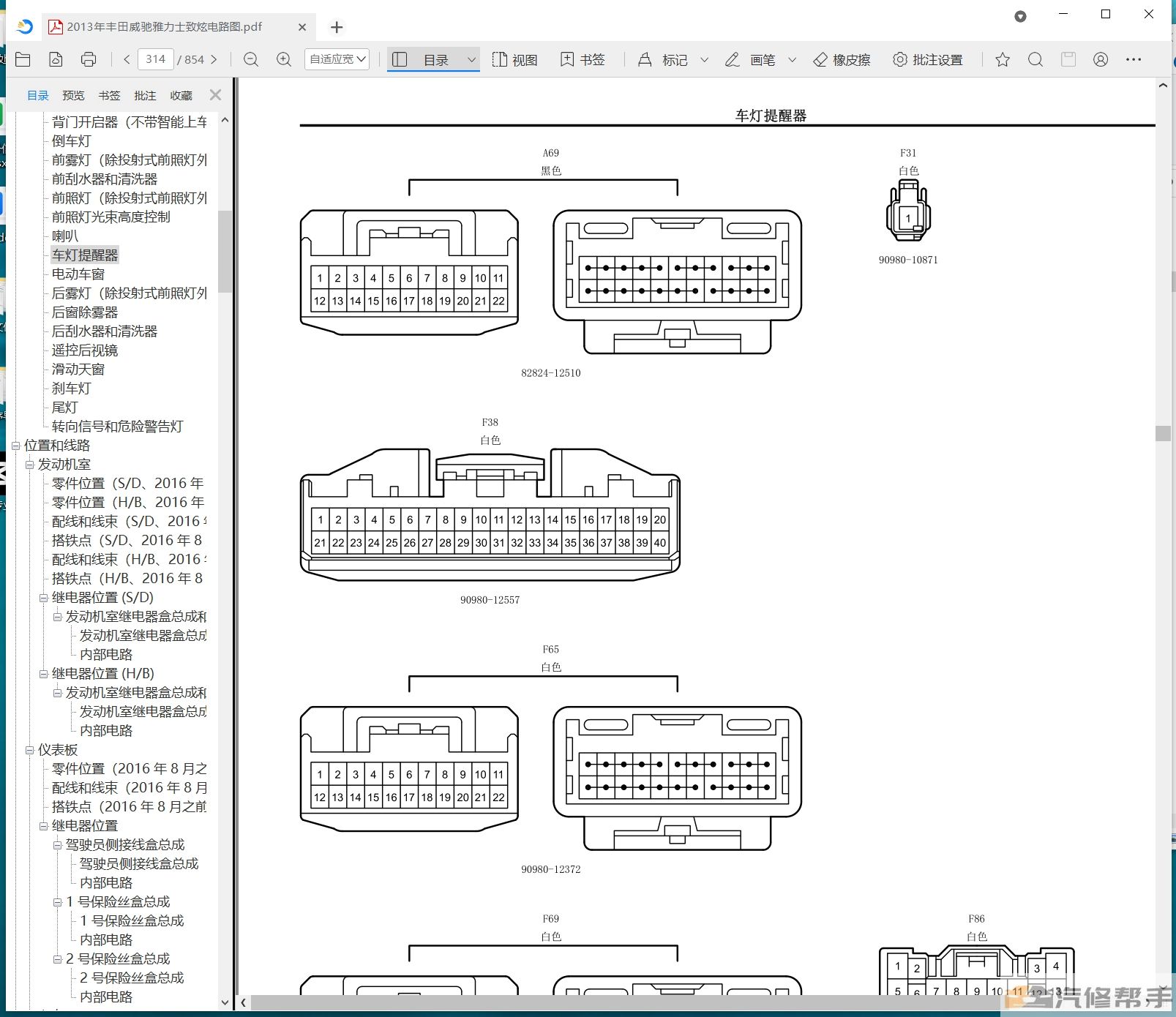1176x1017 pixels.
Task: Close the sidebar panel with X
Action: pos(215,94)
